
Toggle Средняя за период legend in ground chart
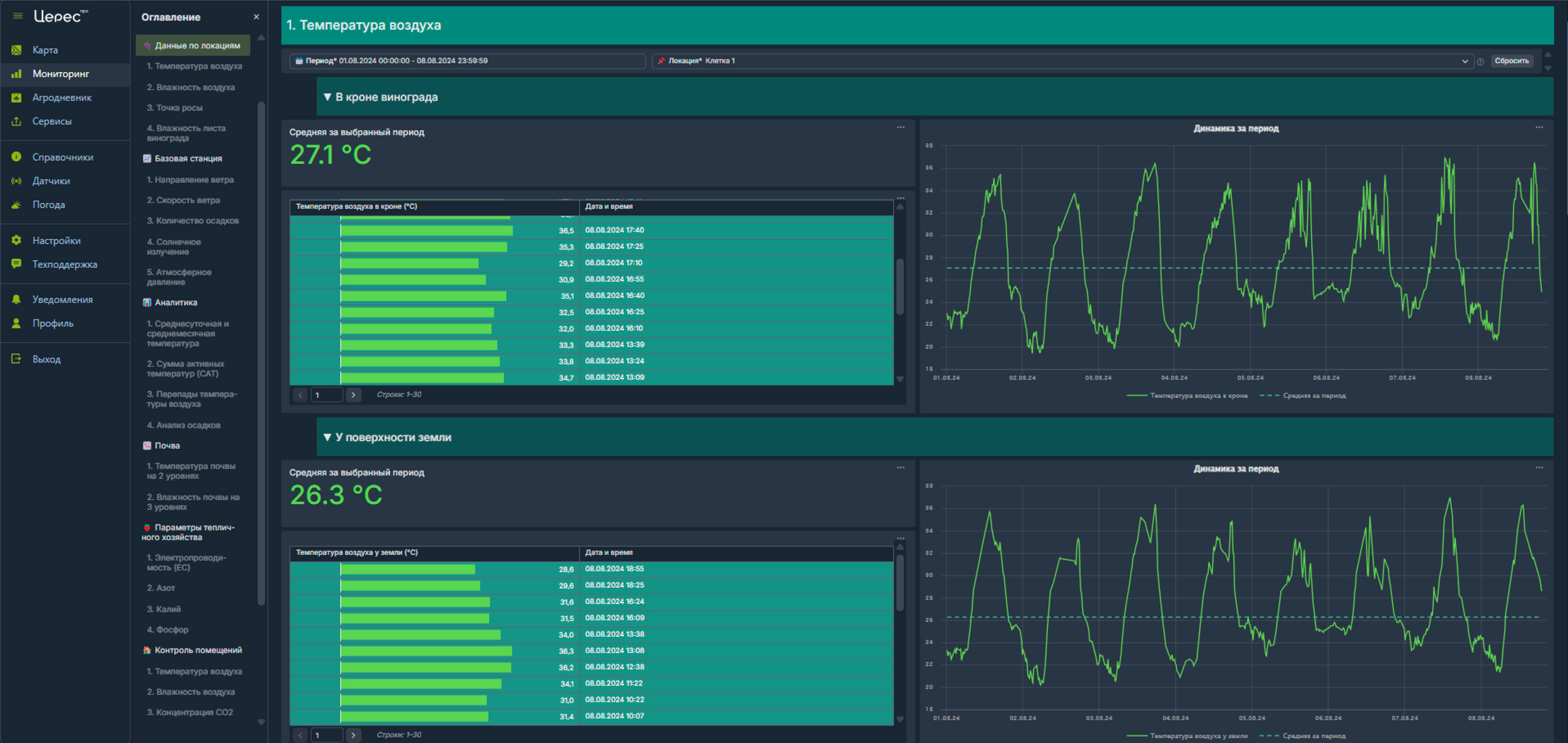[x=1303, y=736]
